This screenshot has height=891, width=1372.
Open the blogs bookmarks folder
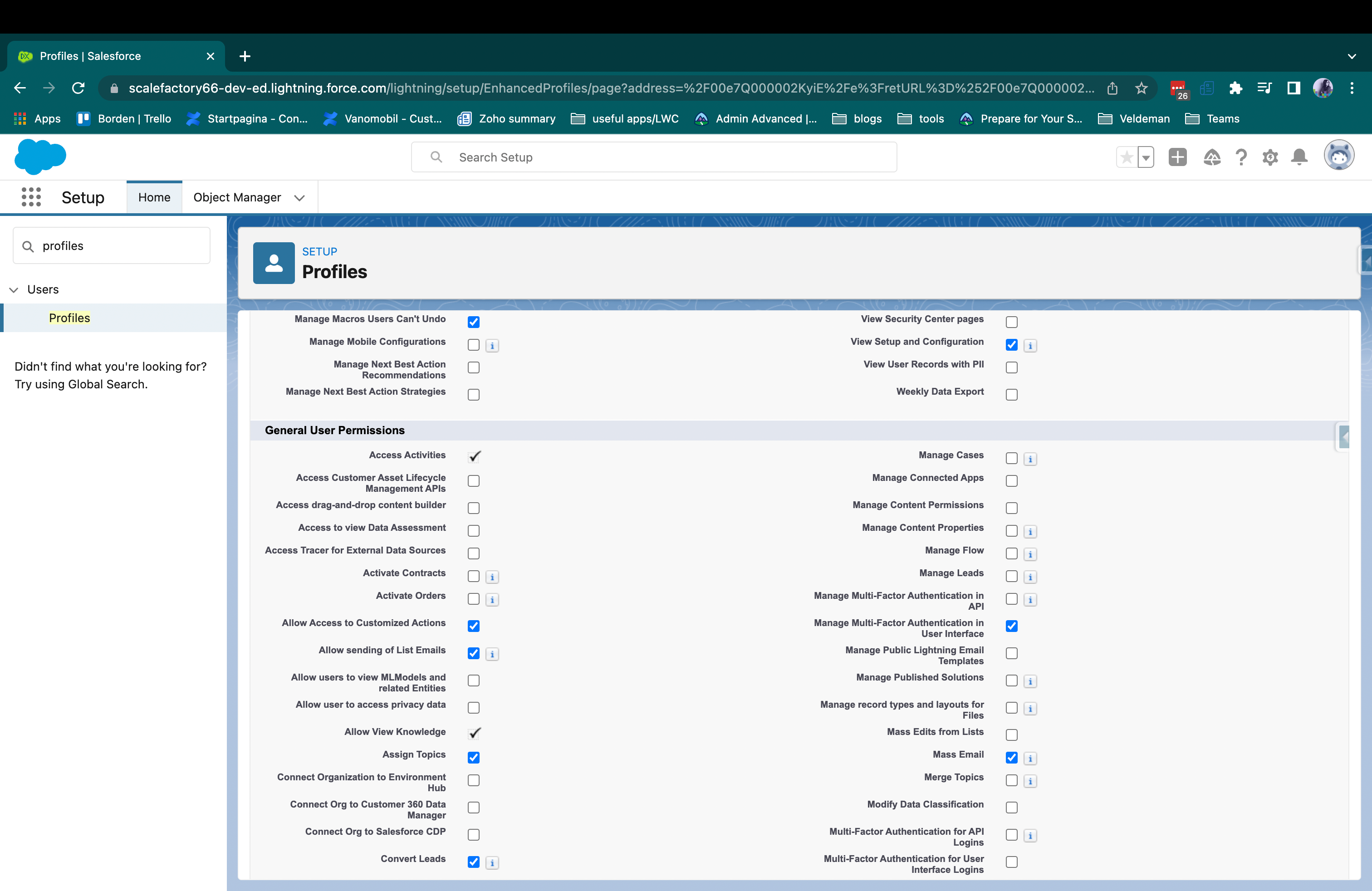(857, 119)
